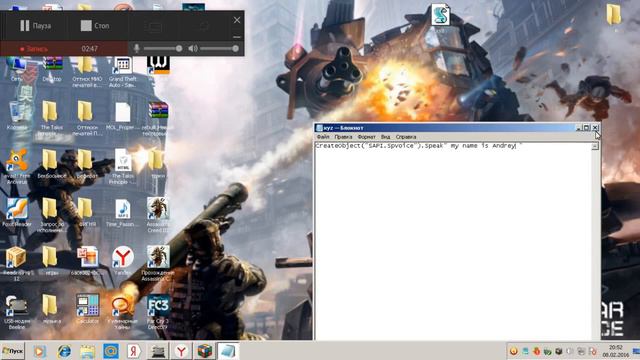640x360 pixels.
Task: Close the Notepad window
Action: coord(595,128)
